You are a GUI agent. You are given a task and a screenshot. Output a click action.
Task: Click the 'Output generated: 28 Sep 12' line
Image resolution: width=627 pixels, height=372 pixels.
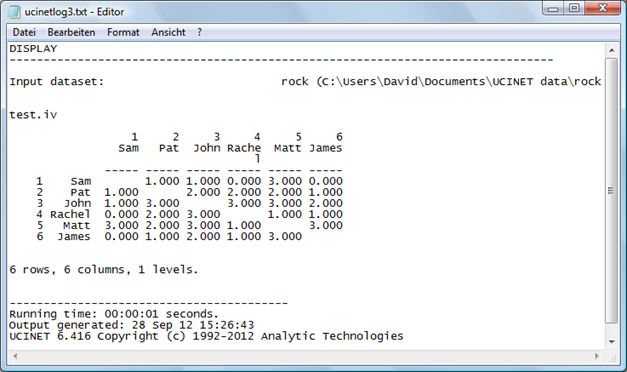pos(132,325)
